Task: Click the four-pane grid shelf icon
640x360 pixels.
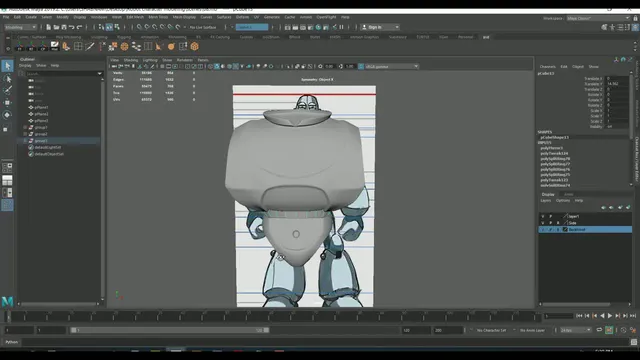Action: click(x=78, y=47)
